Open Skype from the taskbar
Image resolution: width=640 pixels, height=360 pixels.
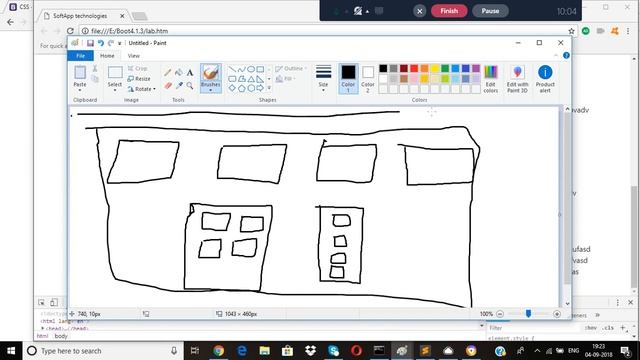[333, 351]
